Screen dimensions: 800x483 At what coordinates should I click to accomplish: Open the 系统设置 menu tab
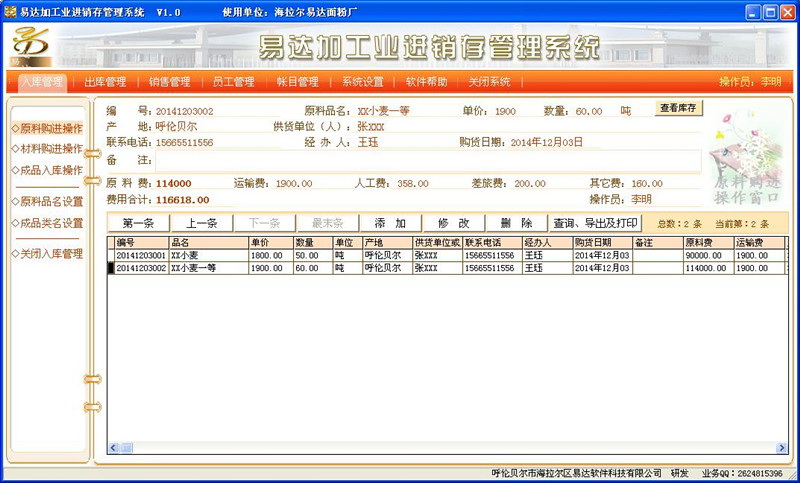point(362,82)
